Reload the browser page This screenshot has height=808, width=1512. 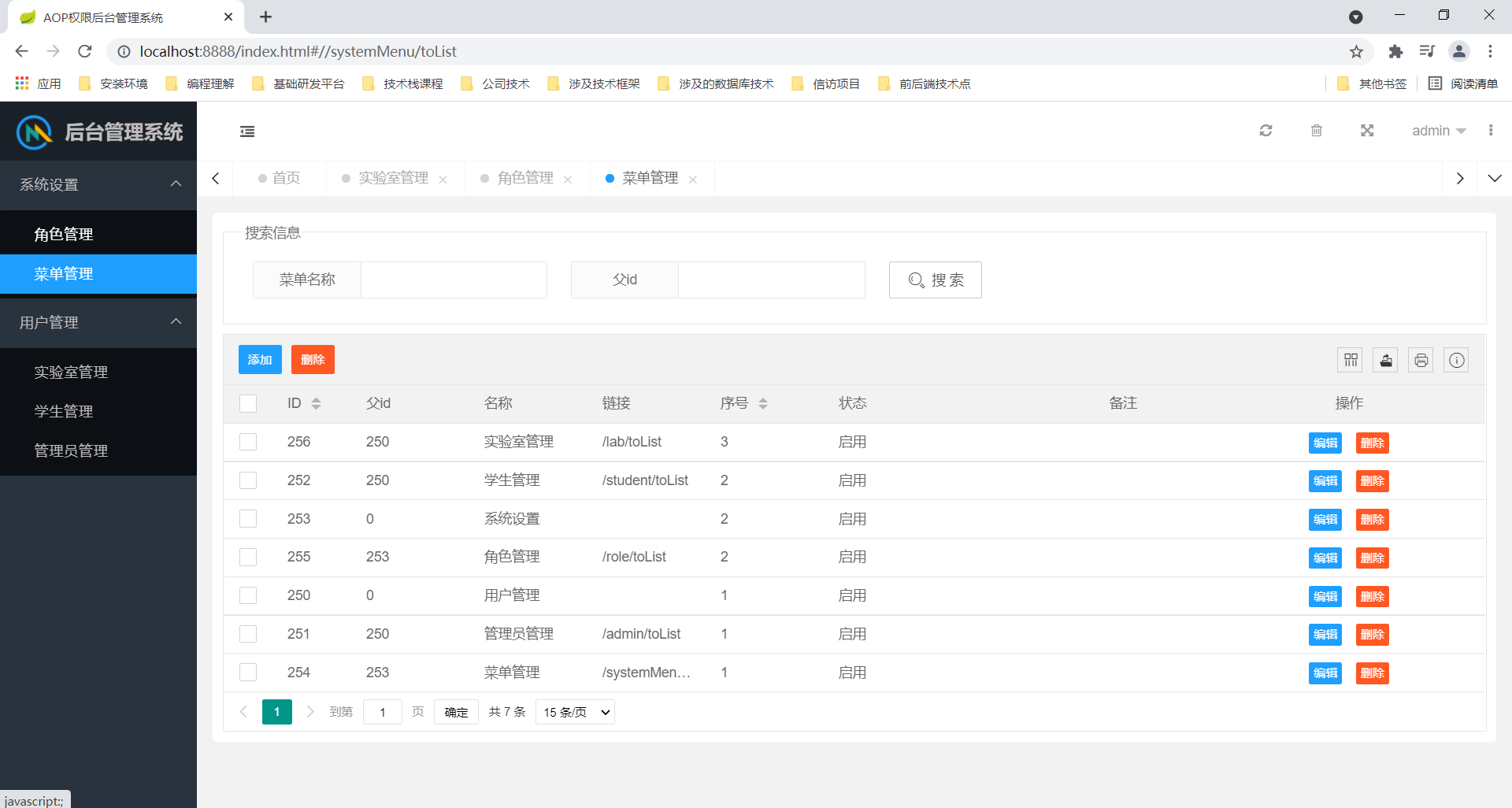pyautogui.click(x=85, y=51)
